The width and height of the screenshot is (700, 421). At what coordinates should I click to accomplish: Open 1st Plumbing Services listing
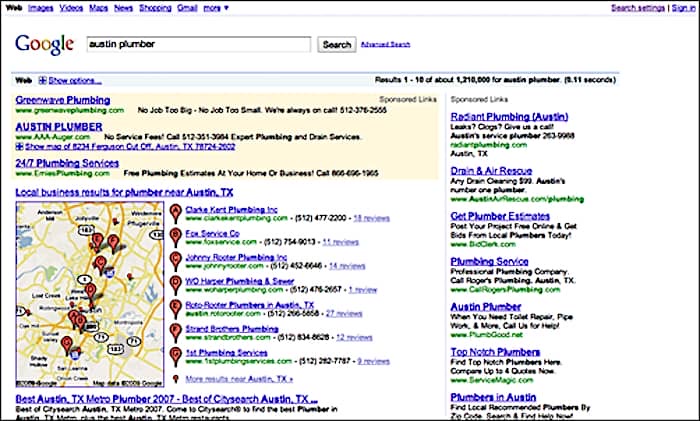click(x=227, y=353)
